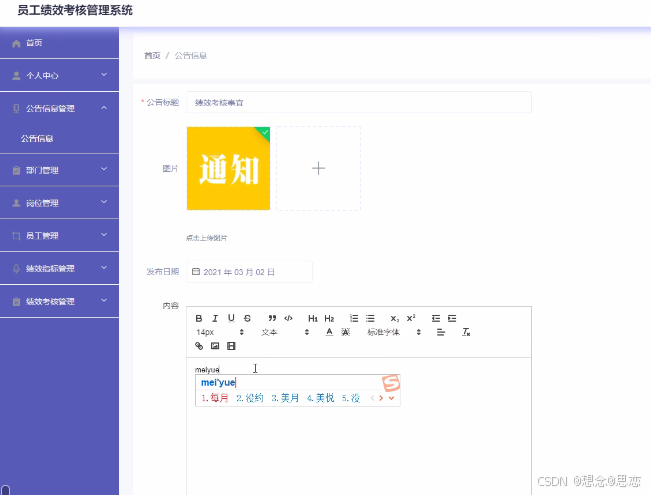The width and height of the screenshot is (651, 495).
Task: Toggle italic formatting in the editor
Action: [215, 318]
